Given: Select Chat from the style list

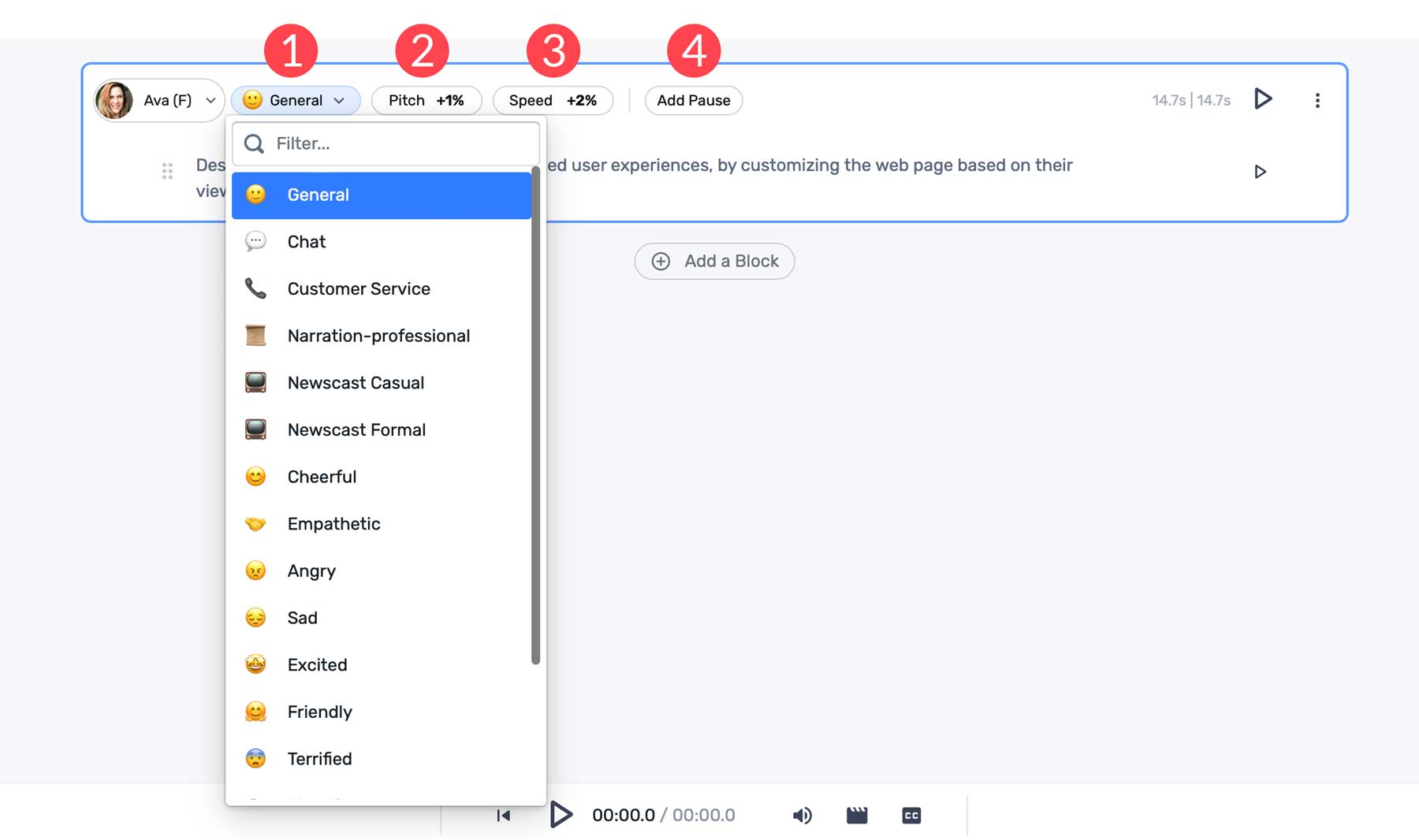Looking at the screenshot, I should (306, 242).
